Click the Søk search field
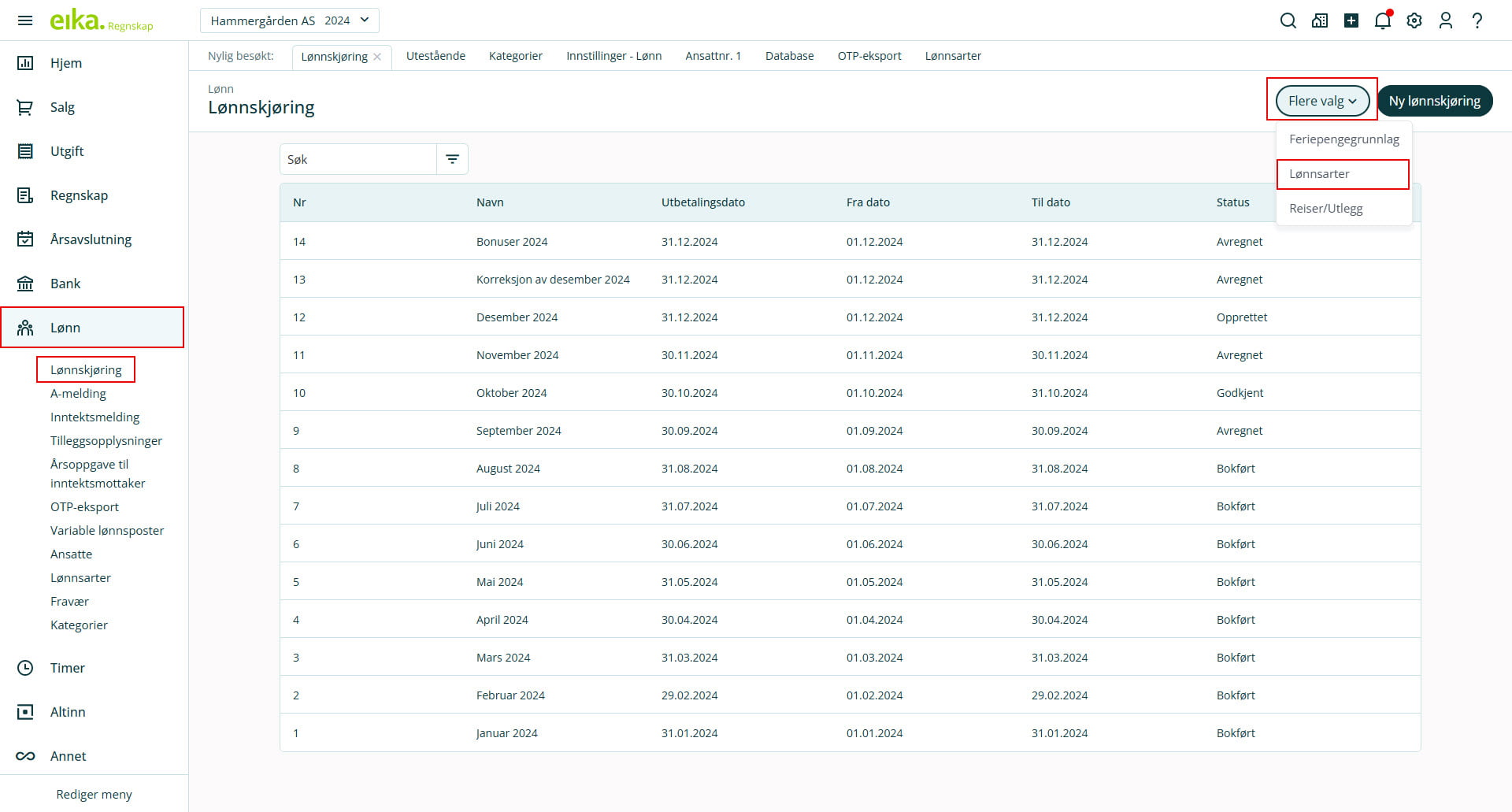1512x812 pixels. pos(358,159)
